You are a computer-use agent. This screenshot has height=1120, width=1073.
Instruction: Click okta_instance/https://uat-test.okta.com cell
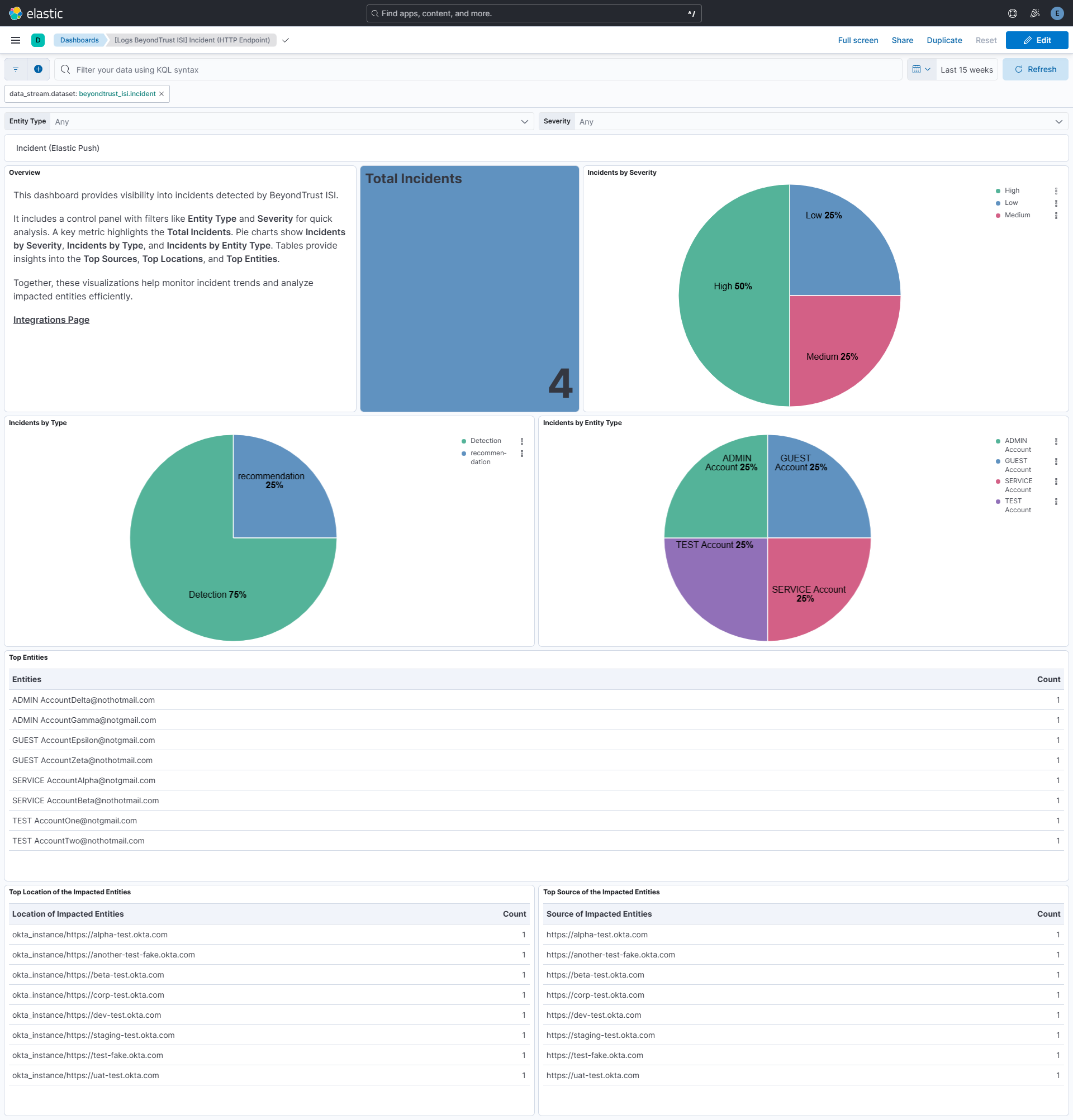point(86,1075)
